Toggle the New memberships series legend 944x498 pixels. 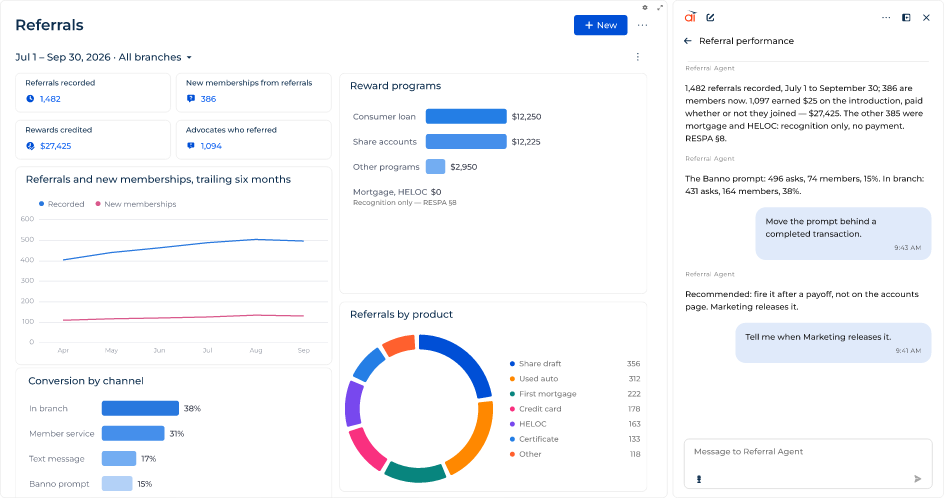(x=135, y=204)
